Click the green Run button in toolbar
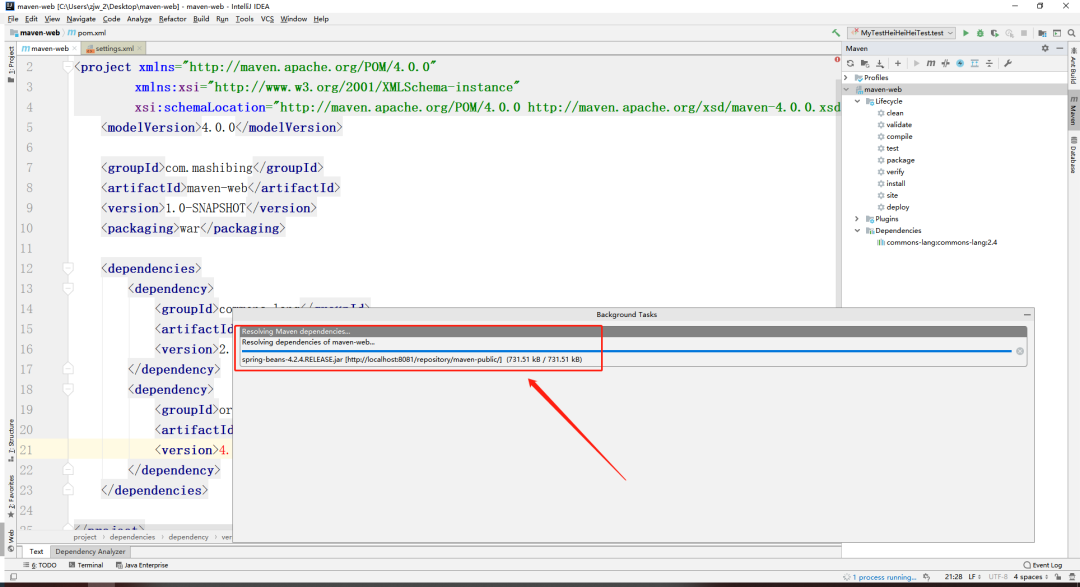Screen dimensions: 1080x587 (966, 33)
